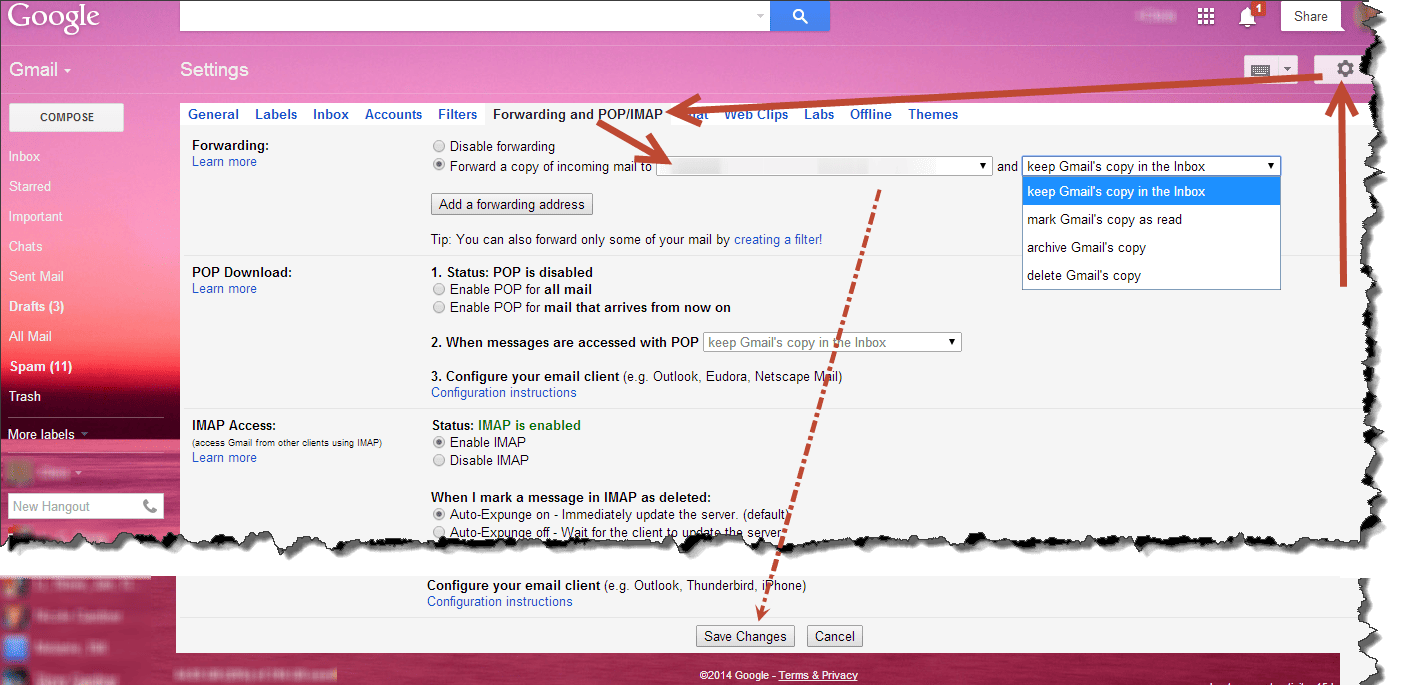The width and height of the screenshot is (1422, 685).
Task: Click the blue search magnifier button
Action: click(x=799, y=16)
